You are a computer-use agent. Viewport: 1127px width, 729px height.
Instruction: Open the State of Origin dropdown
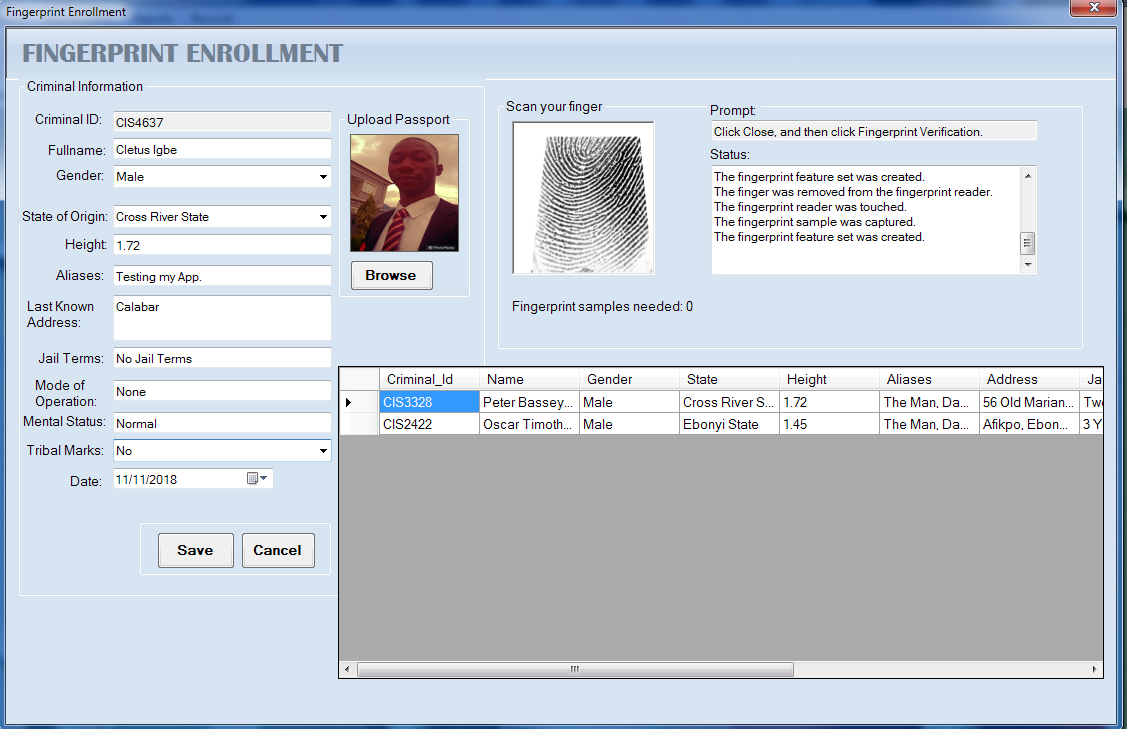pos(324,217)
